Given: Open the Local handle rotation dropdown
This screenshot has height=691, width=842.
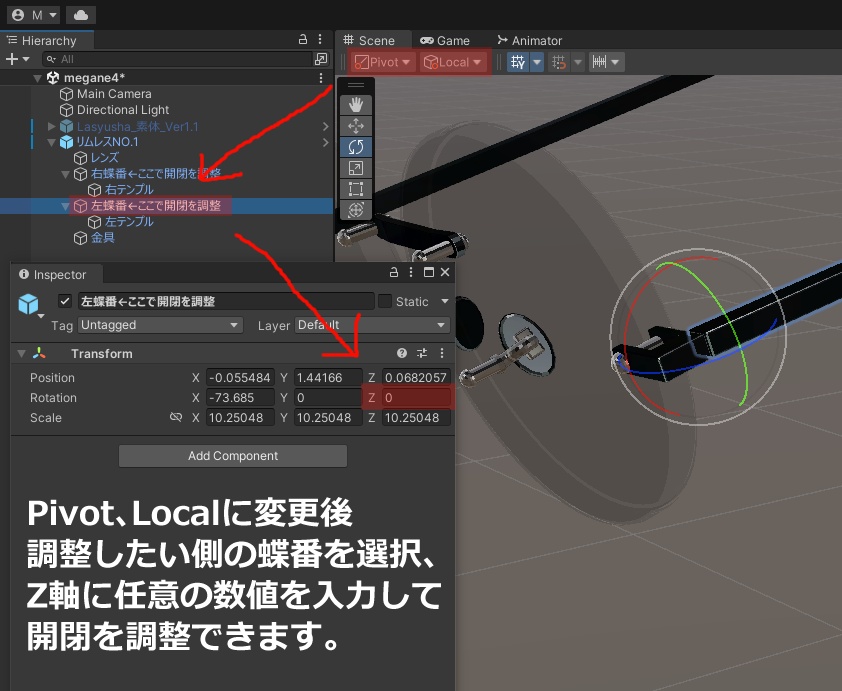Looking at the screenshot, I should pyautogui.click(x=452, y=62).
